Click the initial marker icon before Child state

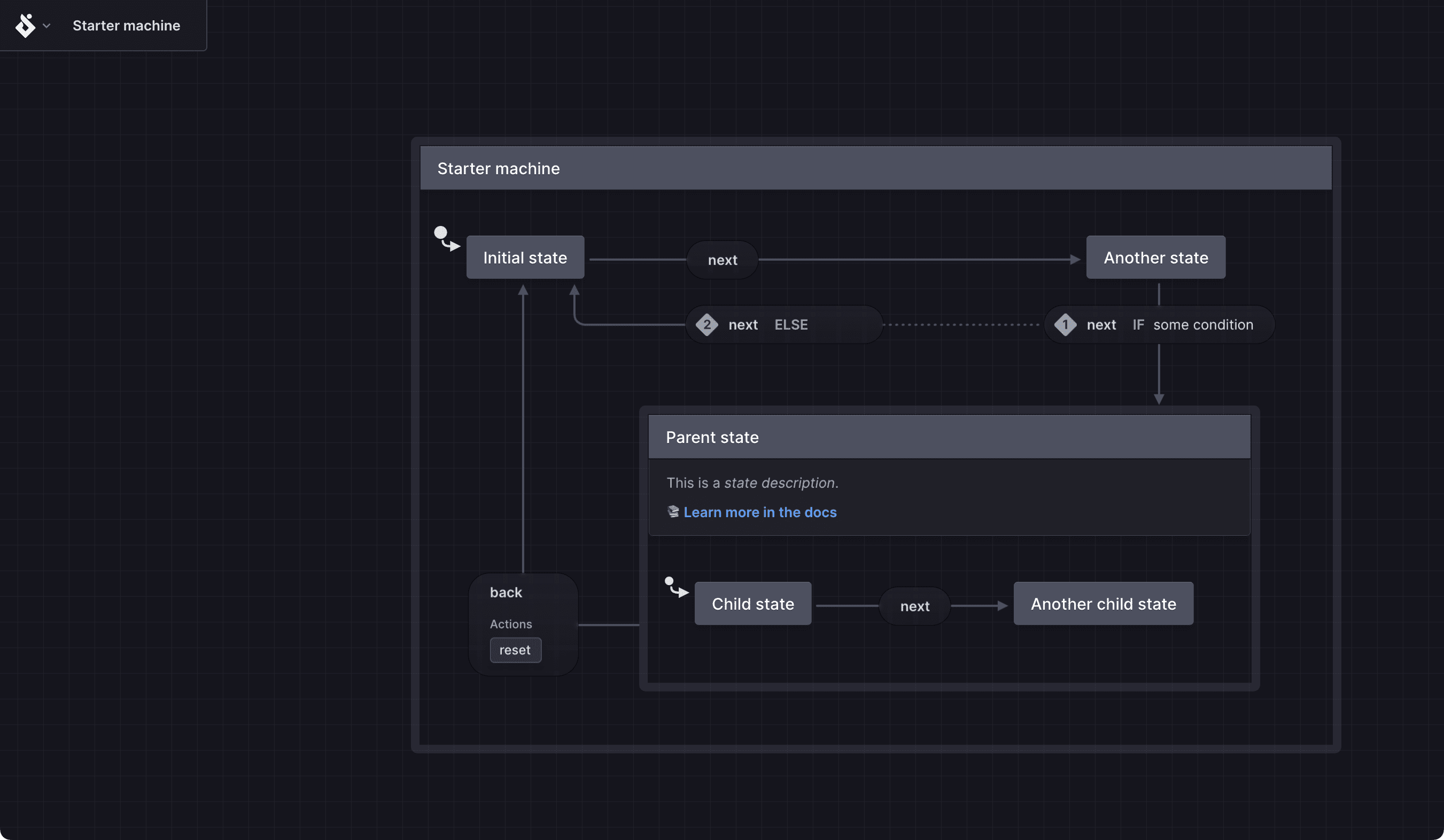[676, 587]
